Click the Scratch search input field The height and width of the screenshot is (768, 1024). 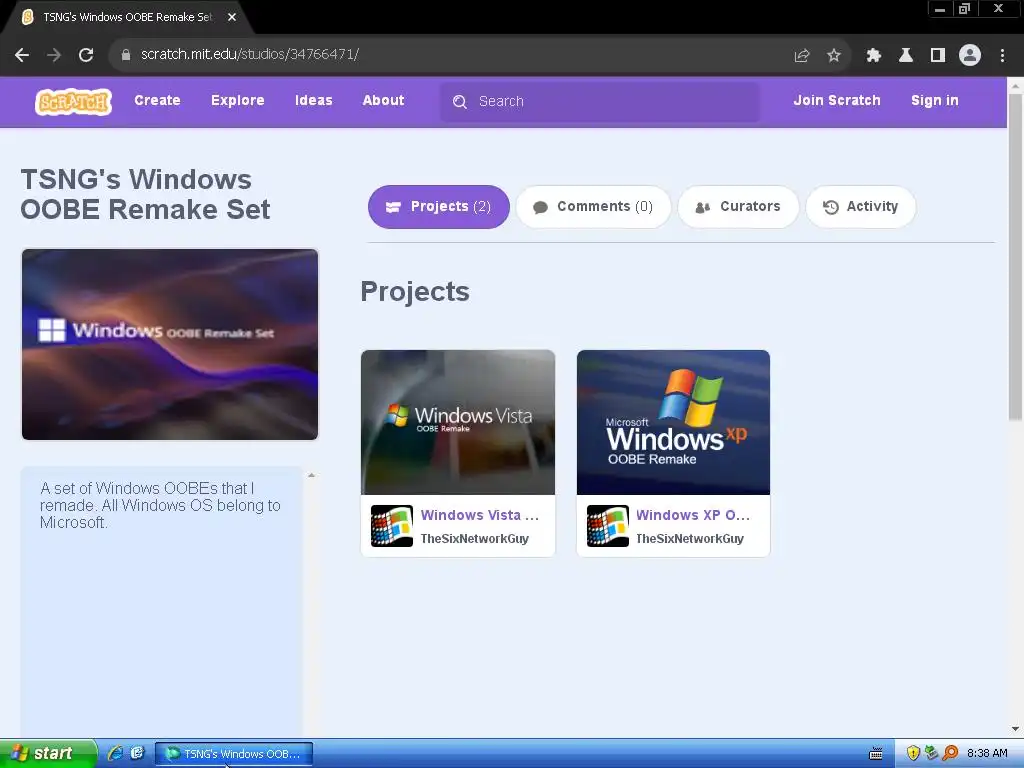pos(600,102)
